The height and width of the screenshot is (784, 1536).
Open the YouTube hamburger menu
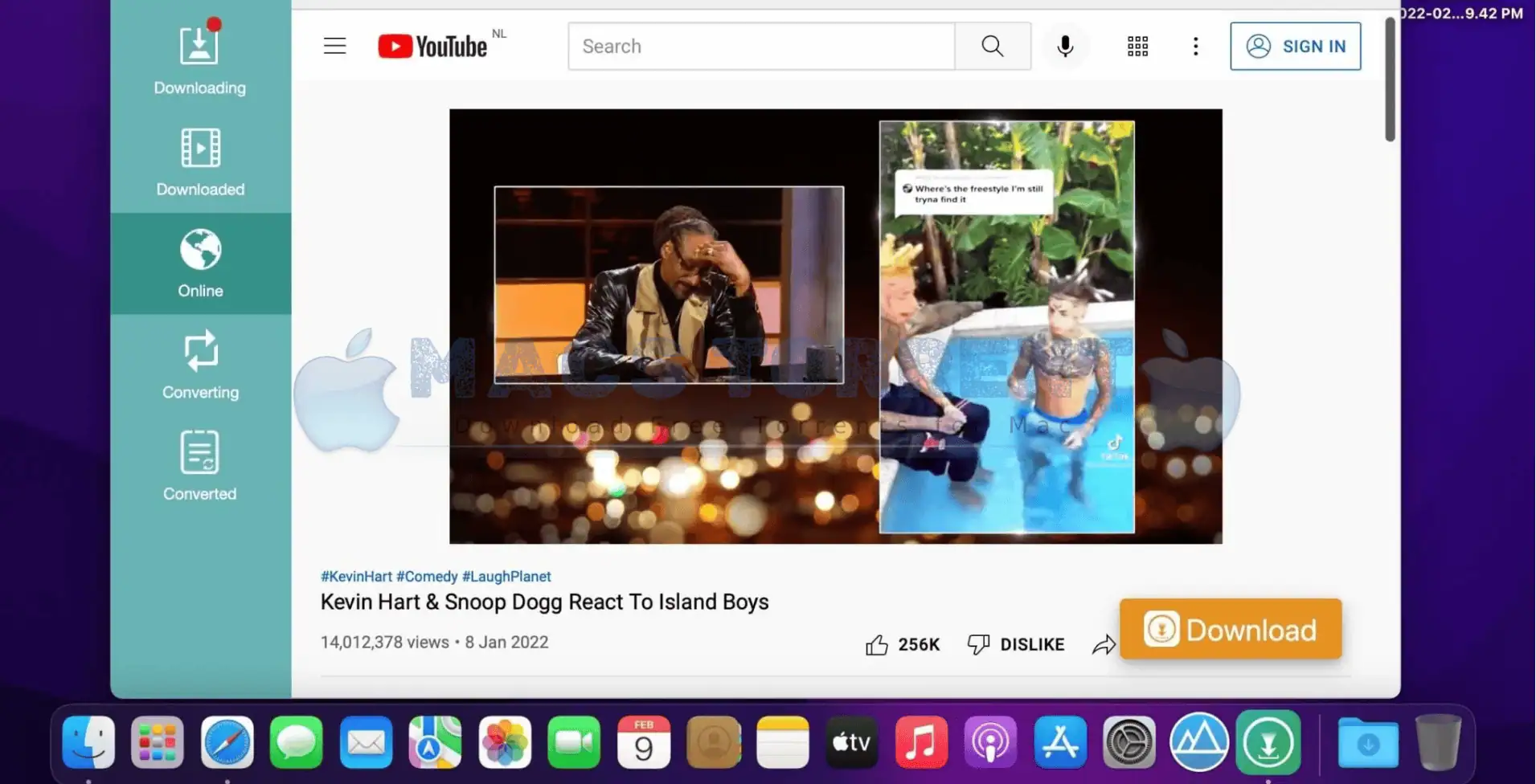pyautogui.click(x=334, y=46)
